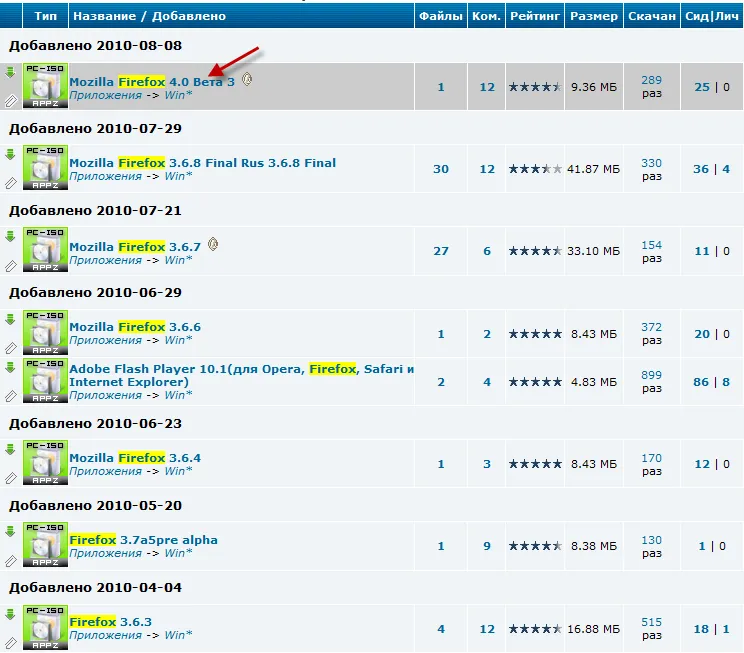The height and width of the screenshot is (653, 744).
Task: Click 899 раз download count
Action: pos(651,382)
